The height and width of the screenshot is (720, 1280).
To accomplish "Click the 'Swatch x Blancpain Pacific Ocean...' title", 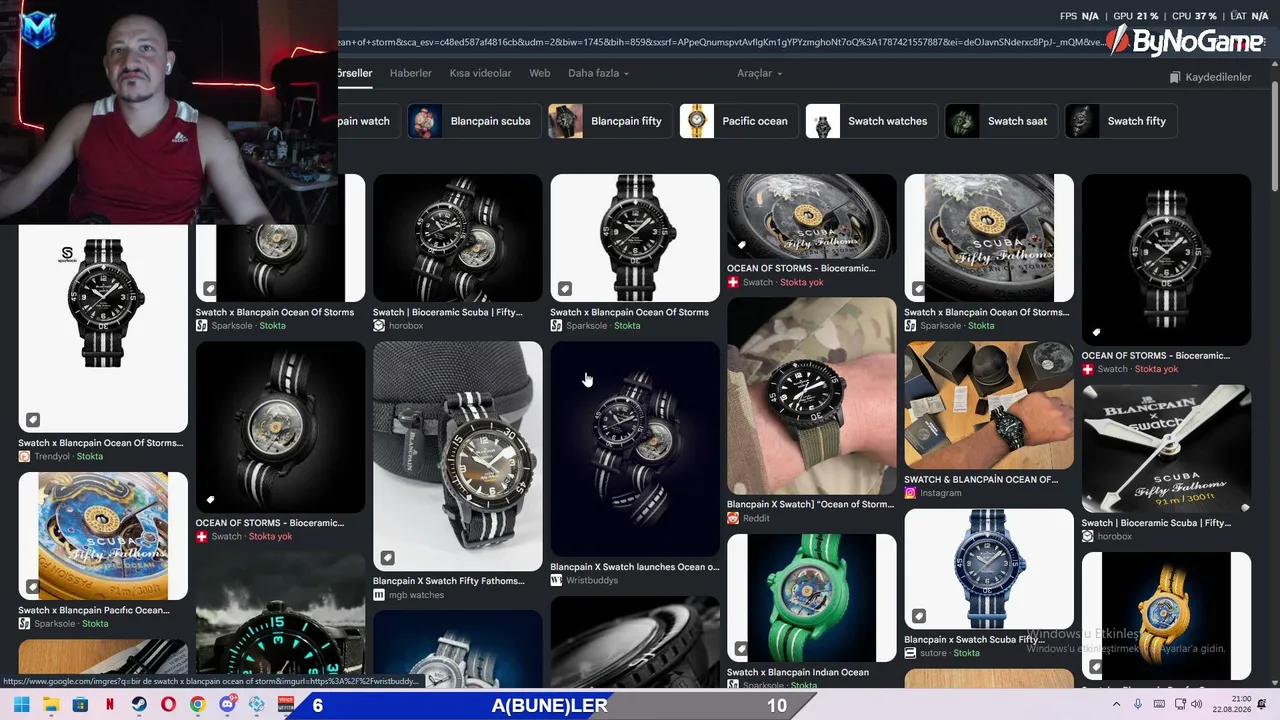I will 94,610.
